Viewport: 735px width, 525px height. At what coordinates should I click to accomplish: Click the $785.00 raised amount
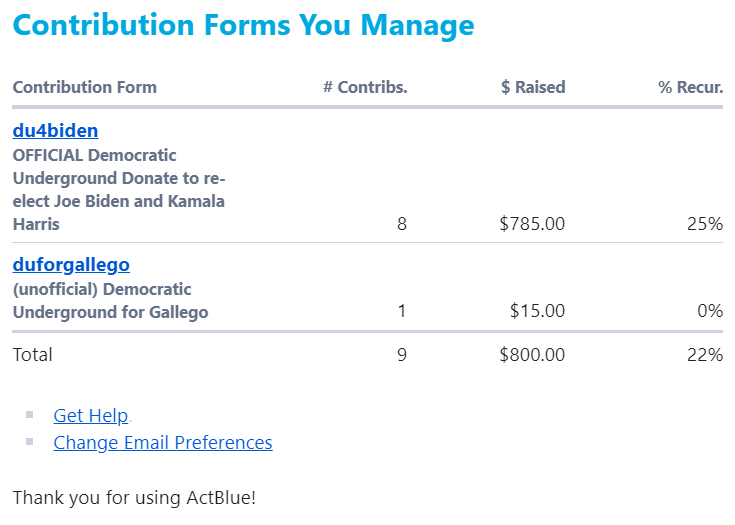click(x=532, y=224)
